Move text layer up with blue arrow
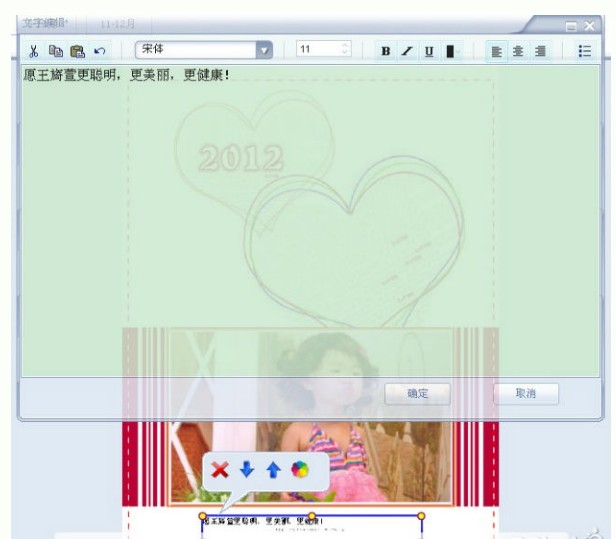 point(273,469)
